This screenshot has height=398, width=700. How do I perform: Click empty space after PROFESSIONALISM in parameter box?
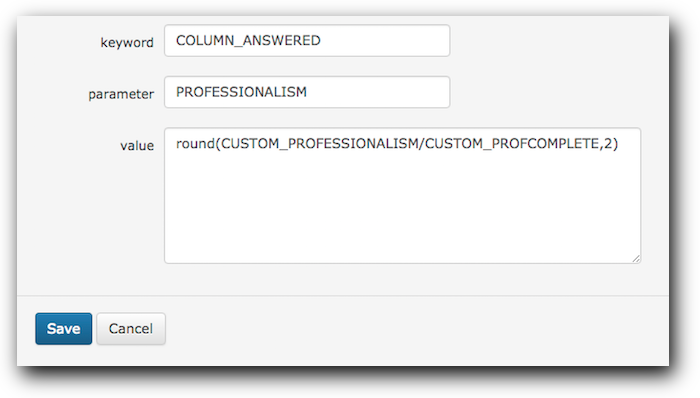tap(377, 92)
